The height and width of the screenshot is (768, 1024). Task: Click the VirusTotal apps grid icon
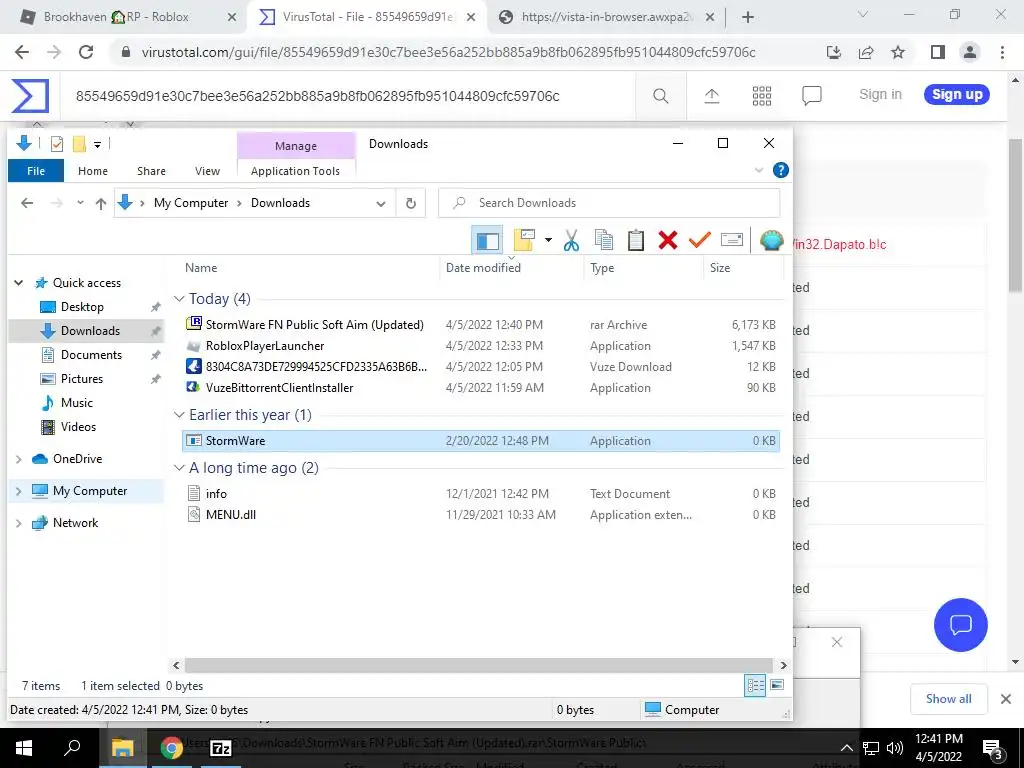761,96
